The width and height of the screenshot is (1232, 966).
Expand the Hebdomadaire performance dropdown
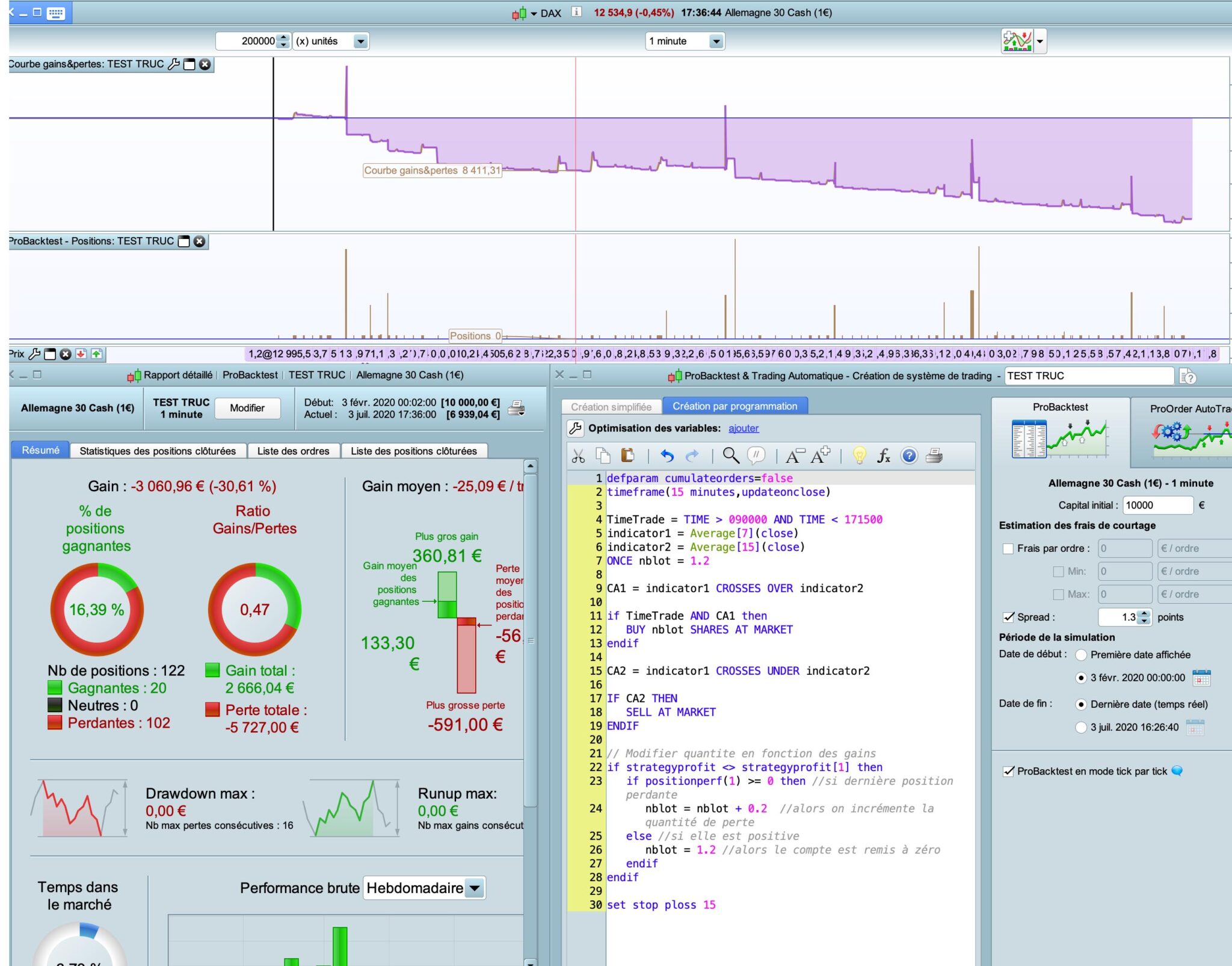click(x=475, y=888)
